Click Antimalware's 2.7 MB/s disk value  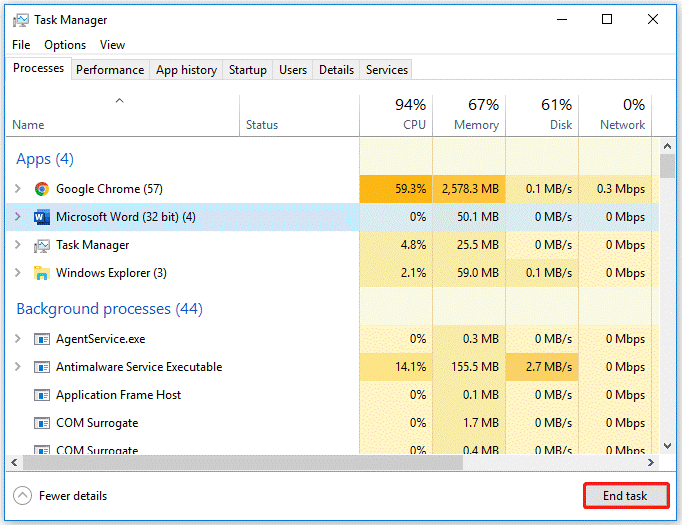(x=549, y=367)
